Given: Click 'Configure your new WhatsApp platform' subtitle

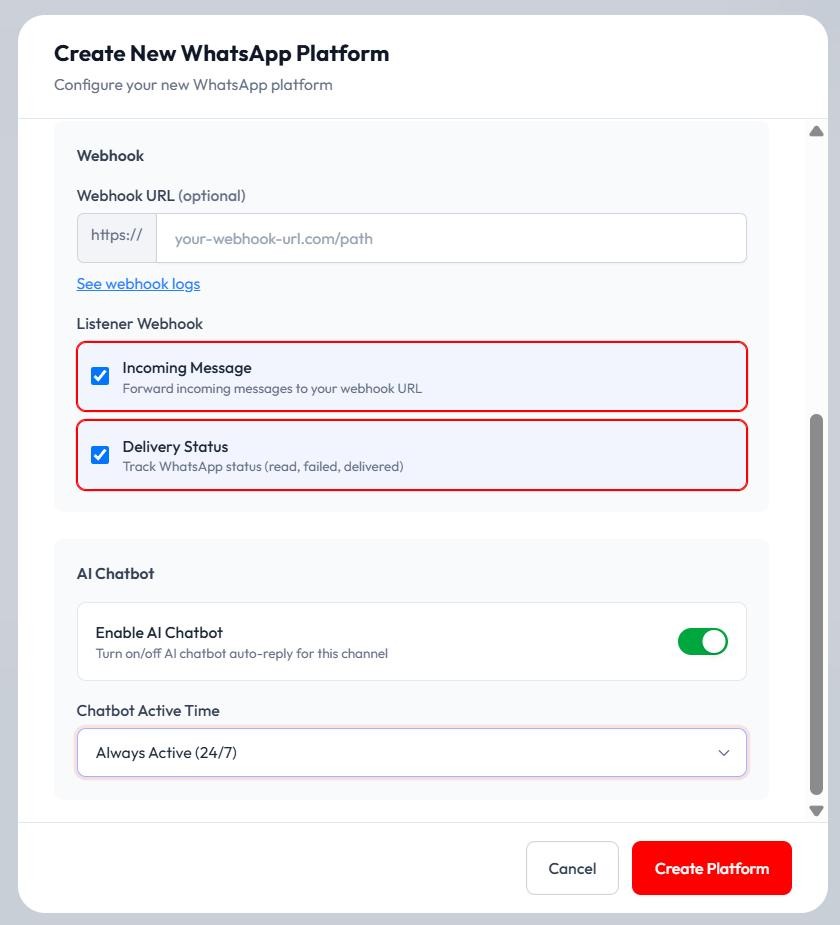Looking at the screenshot, I should pyautogui.click(x=193, y=85).
